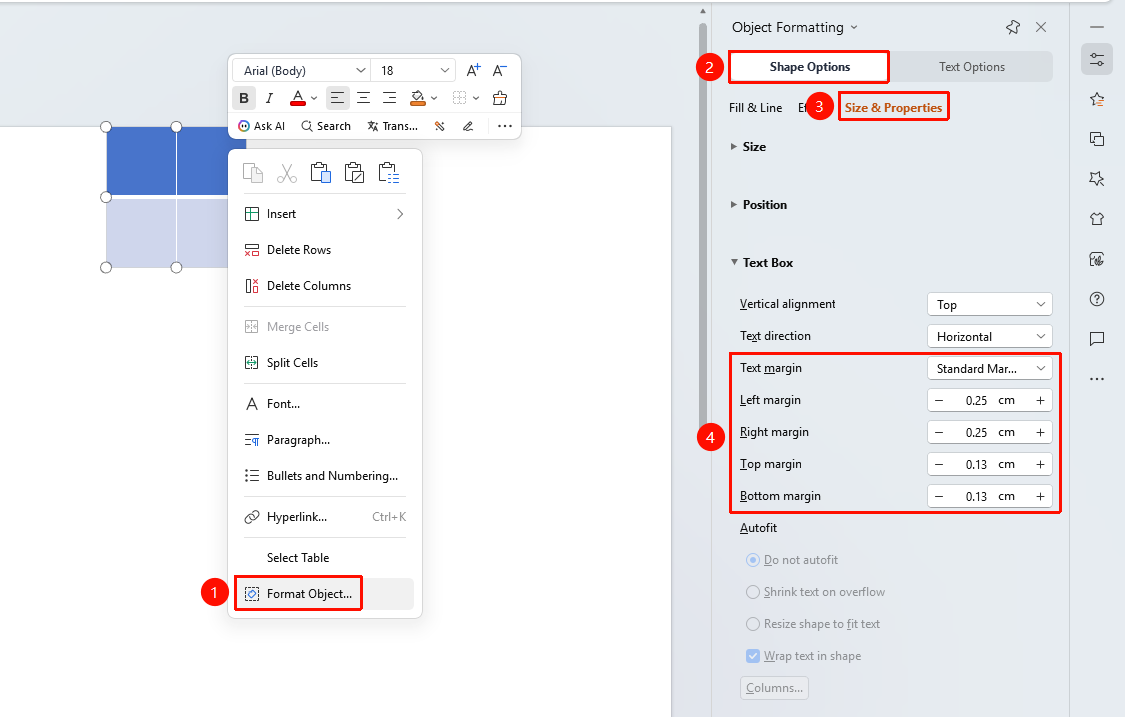Image resolution: width=1125 pixels, height=717 pixels.
Task: Open the three-dots overflow in the mini toolbar
Action: tap(505, 126)
